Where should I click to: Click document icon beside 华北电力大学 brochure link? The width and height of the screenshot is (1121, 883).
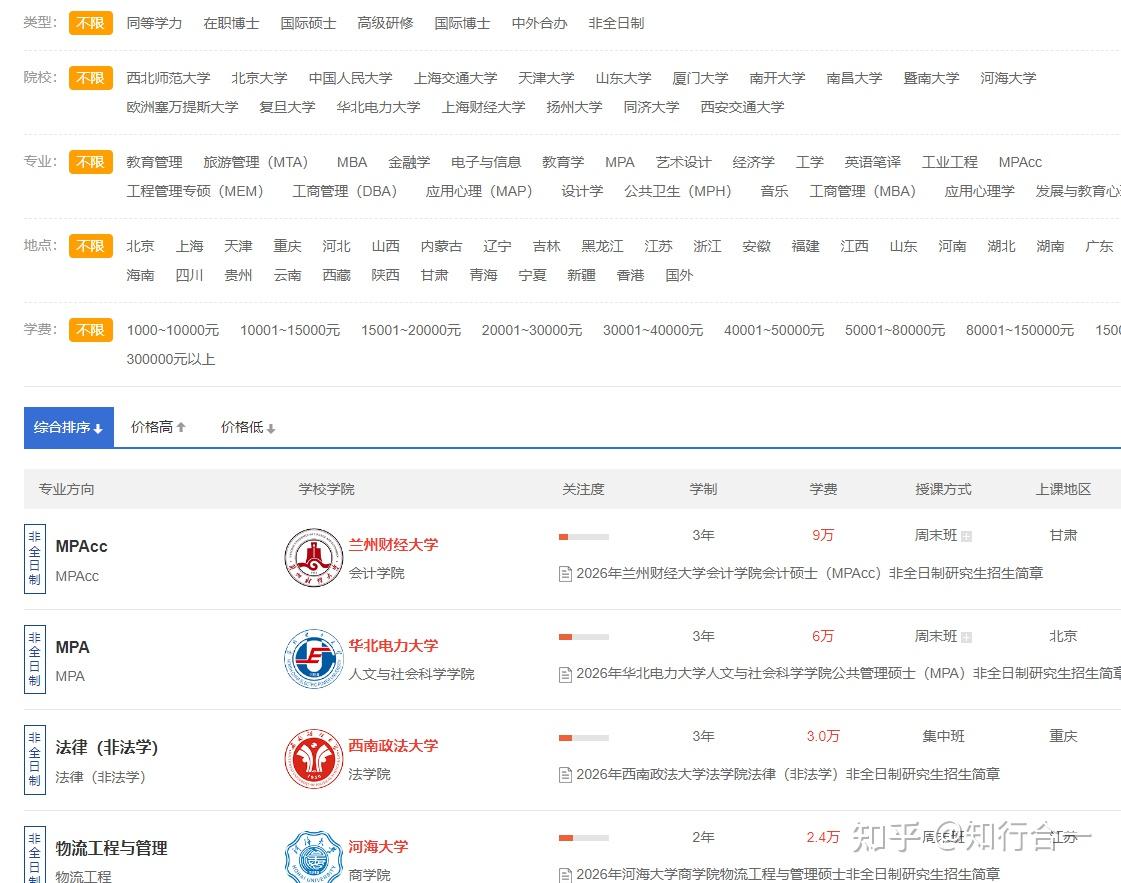pos(565,674)
